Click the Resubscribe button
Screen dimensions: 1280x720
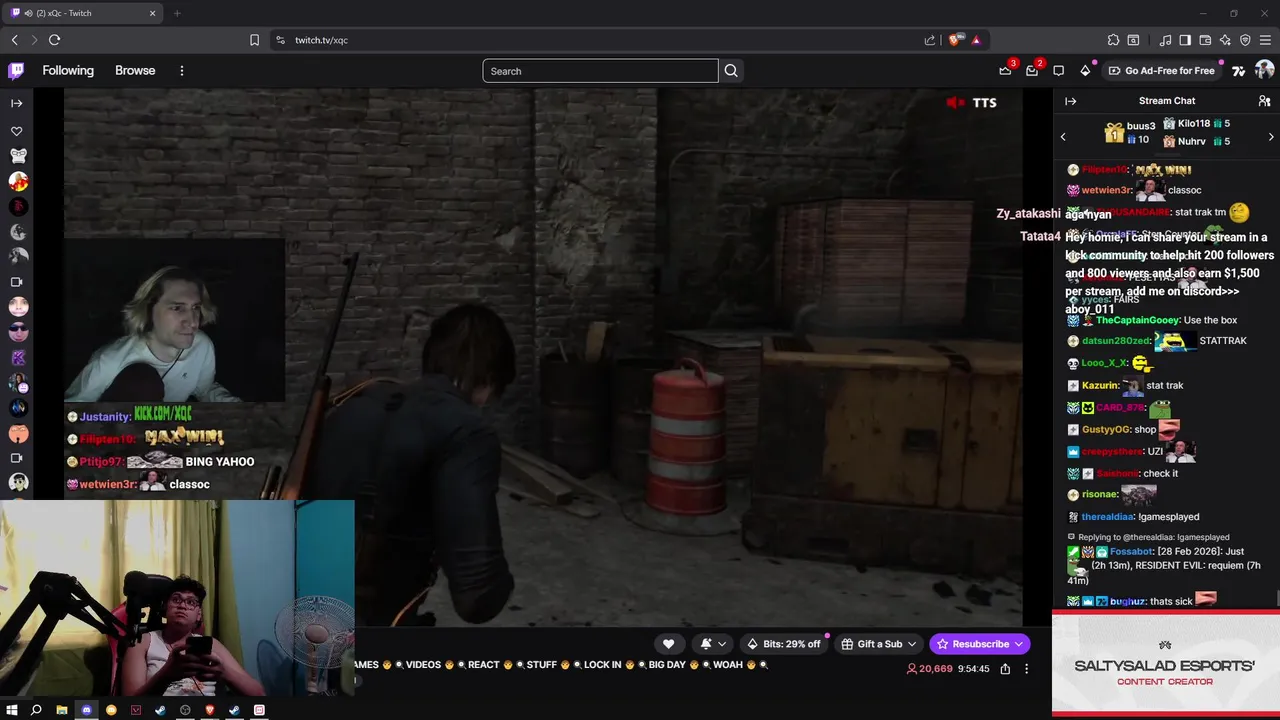(979, 644)
